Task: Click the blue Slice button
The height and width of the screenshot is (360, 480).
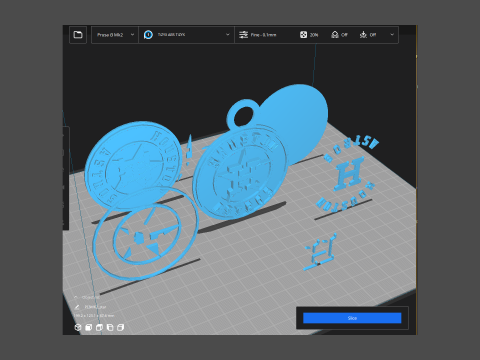Action: pos(352,318)
